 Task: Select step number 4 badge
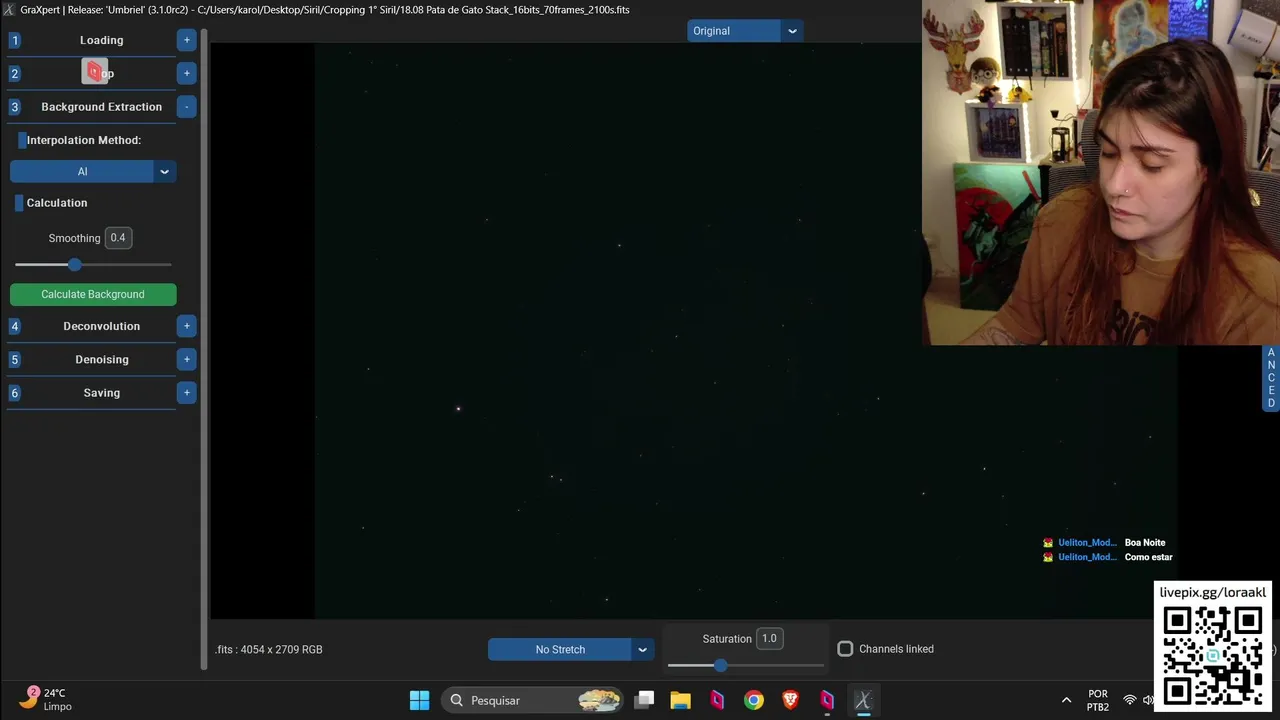tap(14, 326)
